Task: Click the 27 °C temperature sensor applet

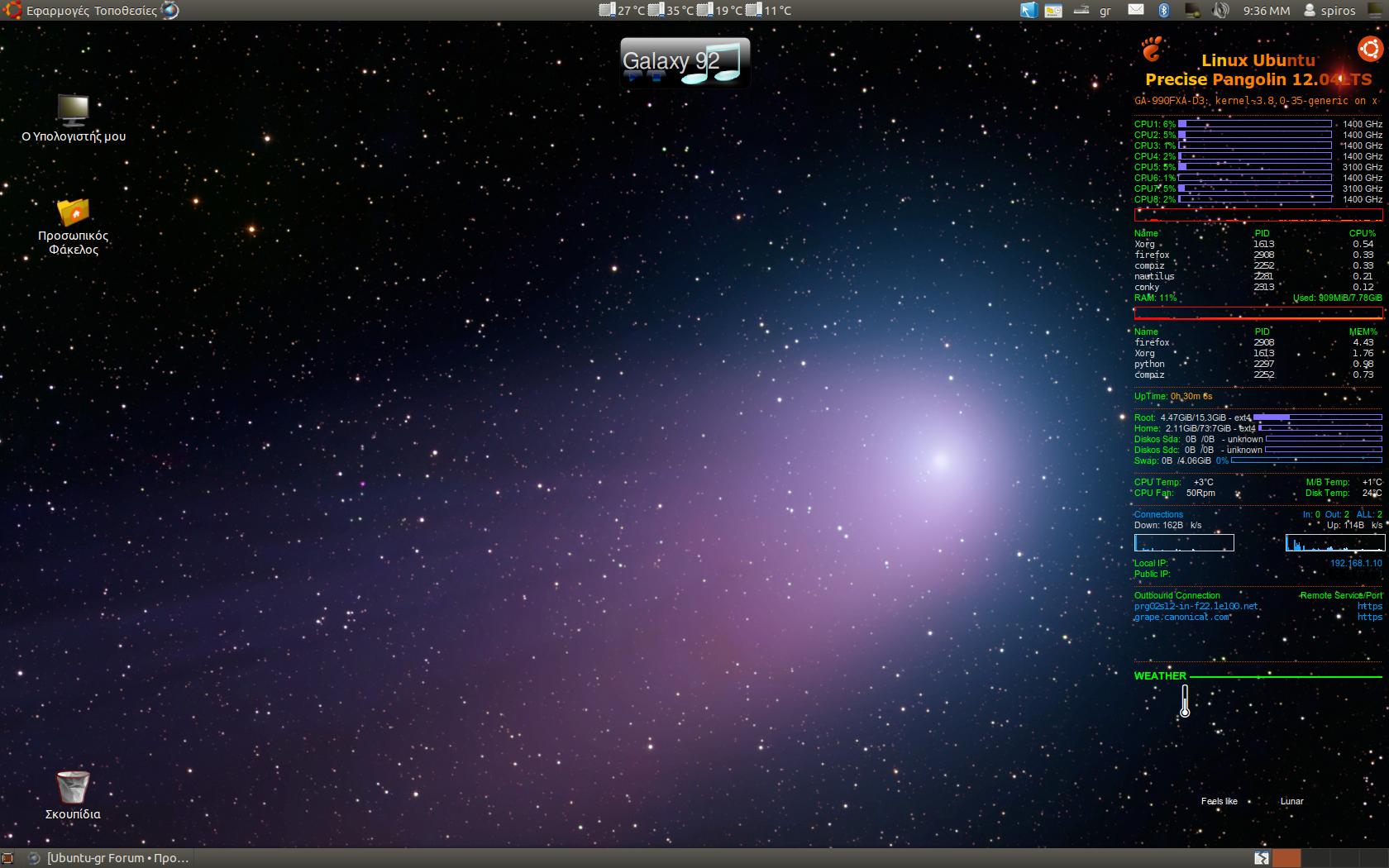Action: coord(622,11)
